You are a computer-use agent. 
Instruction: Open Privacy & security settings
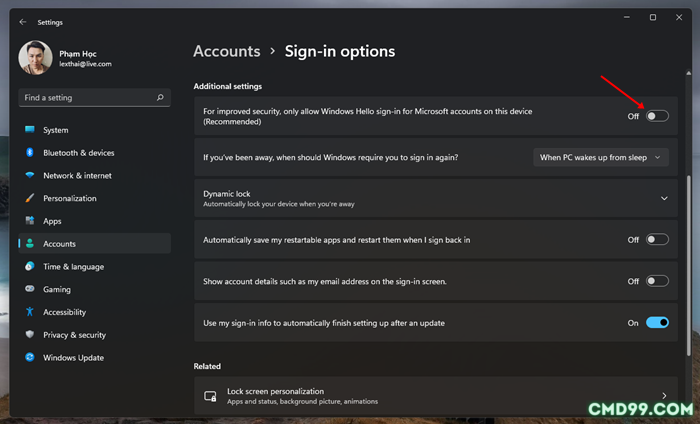tap(94, 335)
